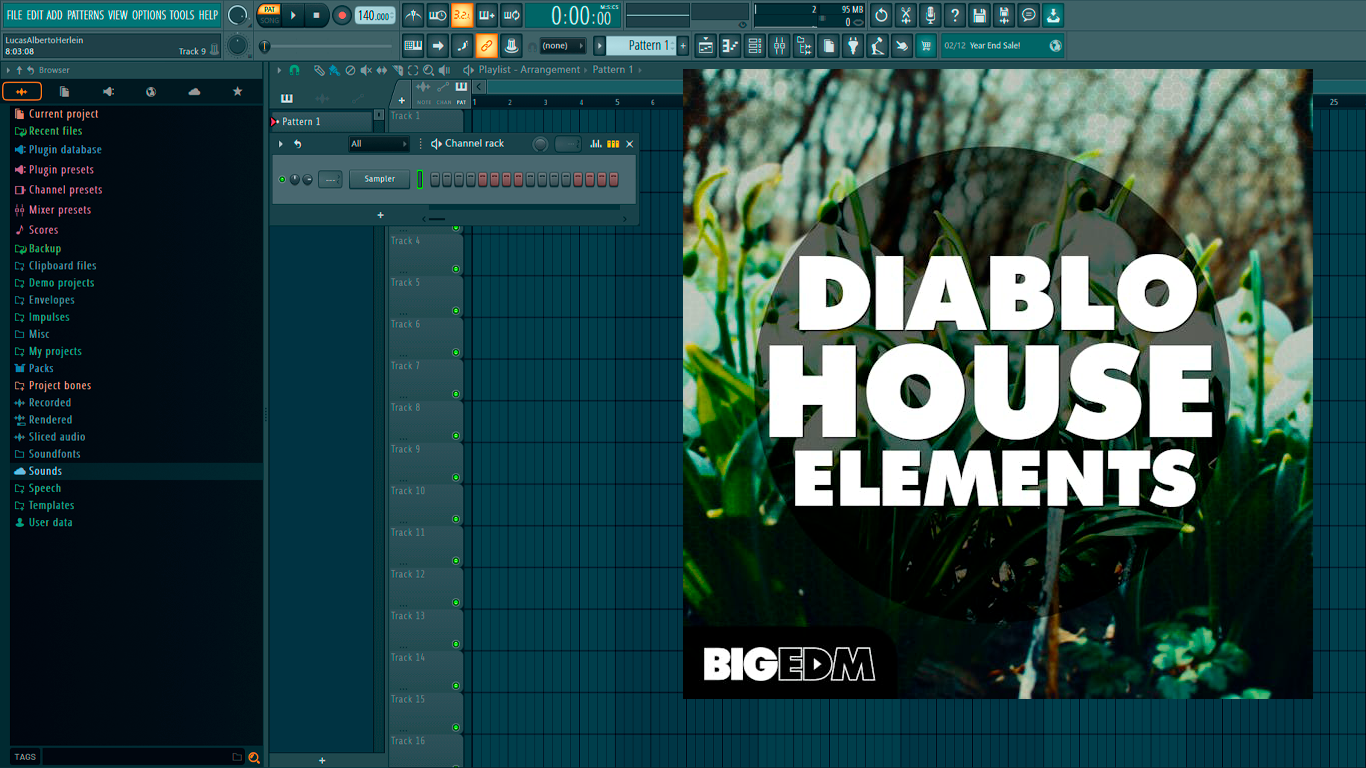Click the save project floppy icon

(x=979, y=15)
